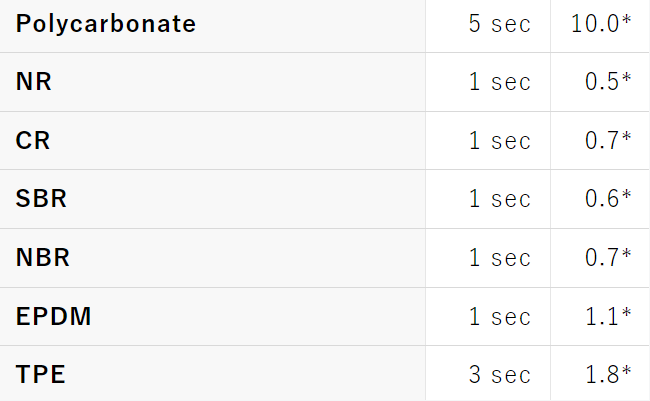Viewport: 650px width, 401px height.
Task: Click the 1 sec cell in EPDM row
Action: click(x=488, y=316)
